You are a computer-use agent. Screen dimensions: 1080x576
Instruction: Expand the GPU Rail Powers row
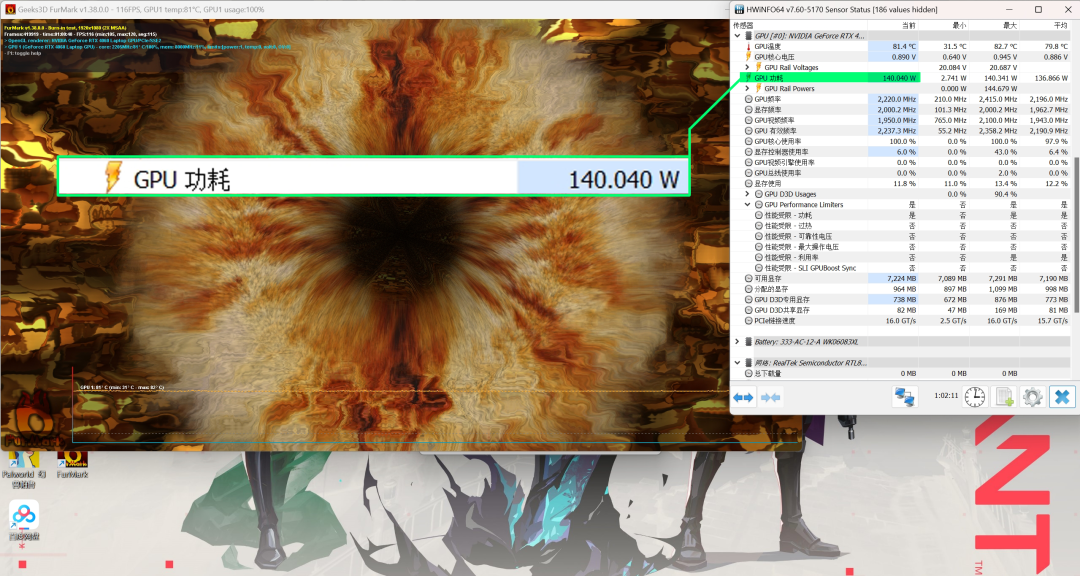pyautogui.click(x=747, y=88)
